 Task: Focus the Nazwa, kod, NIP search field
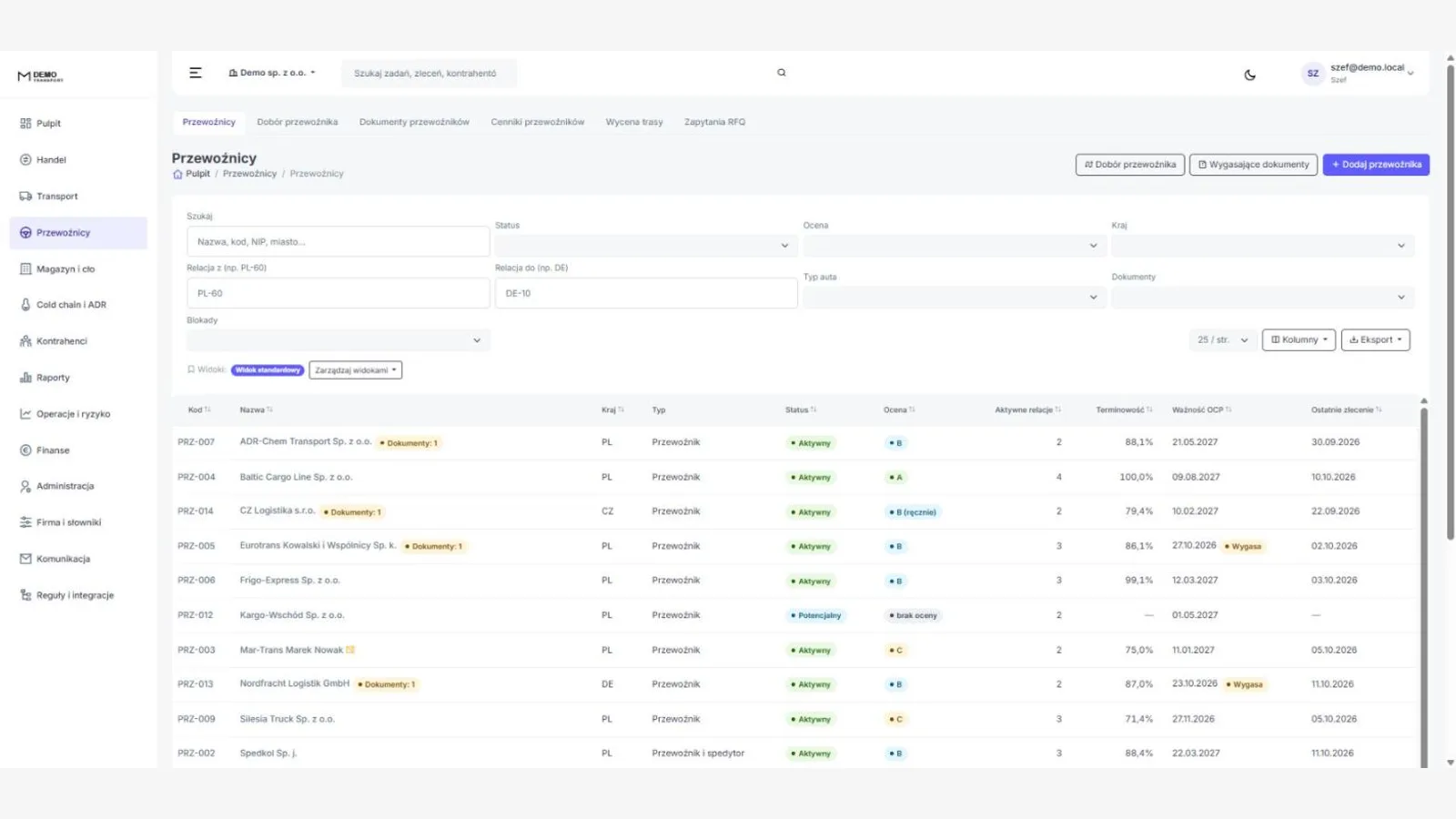coord(338,242)
